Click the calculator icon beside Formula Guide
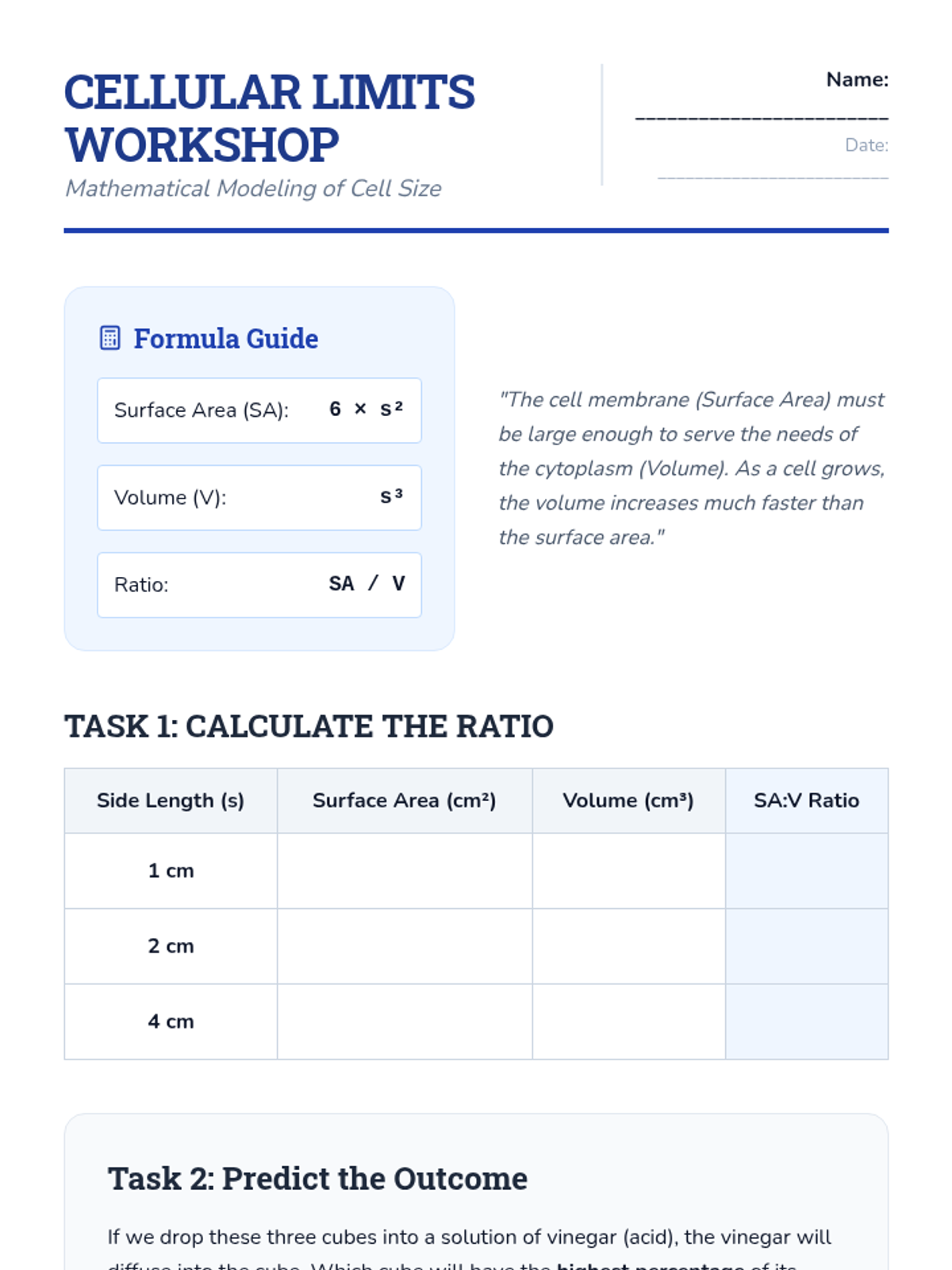952x1270 pixels. 110,338
